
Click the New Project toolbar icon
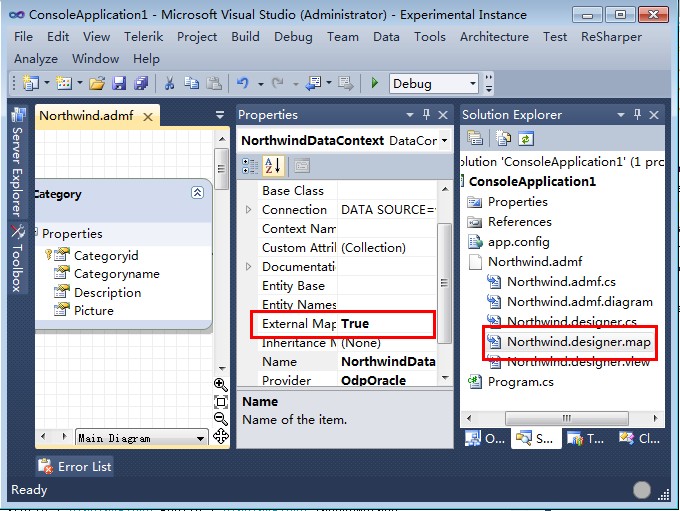click(30, 83)
